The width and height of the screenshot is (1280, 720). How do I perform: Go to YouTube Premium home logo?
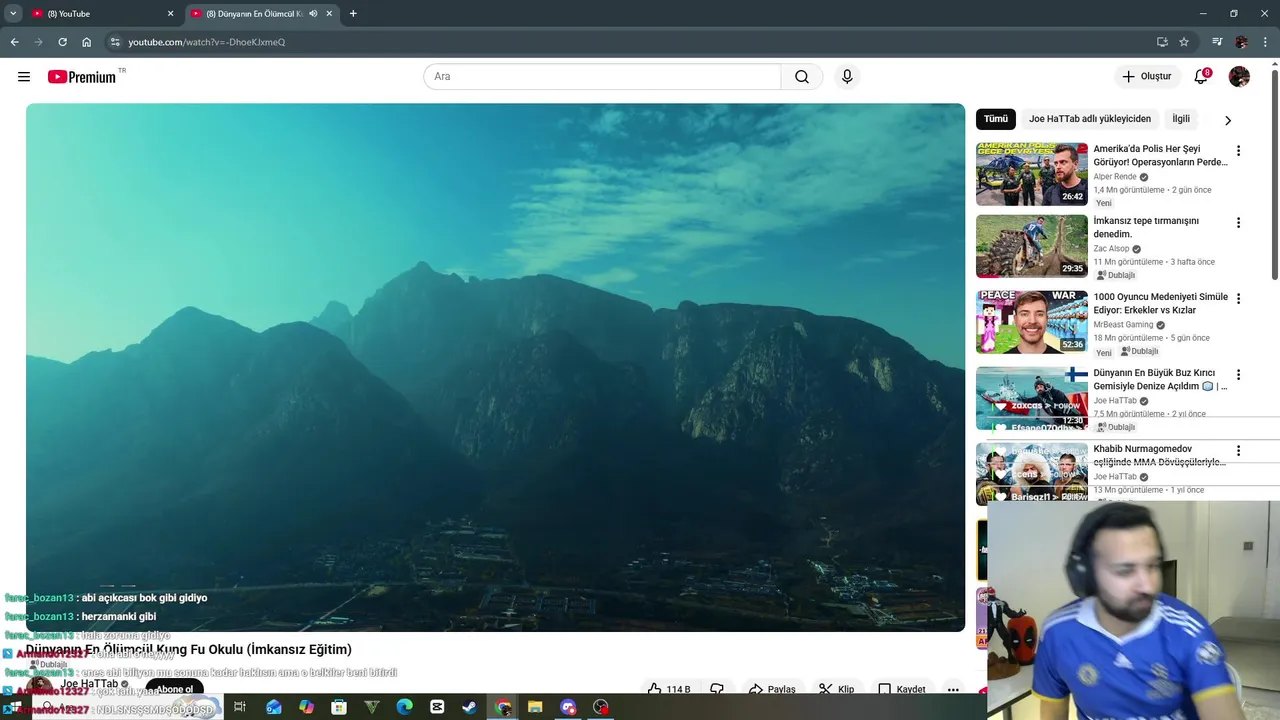point(82,77)
